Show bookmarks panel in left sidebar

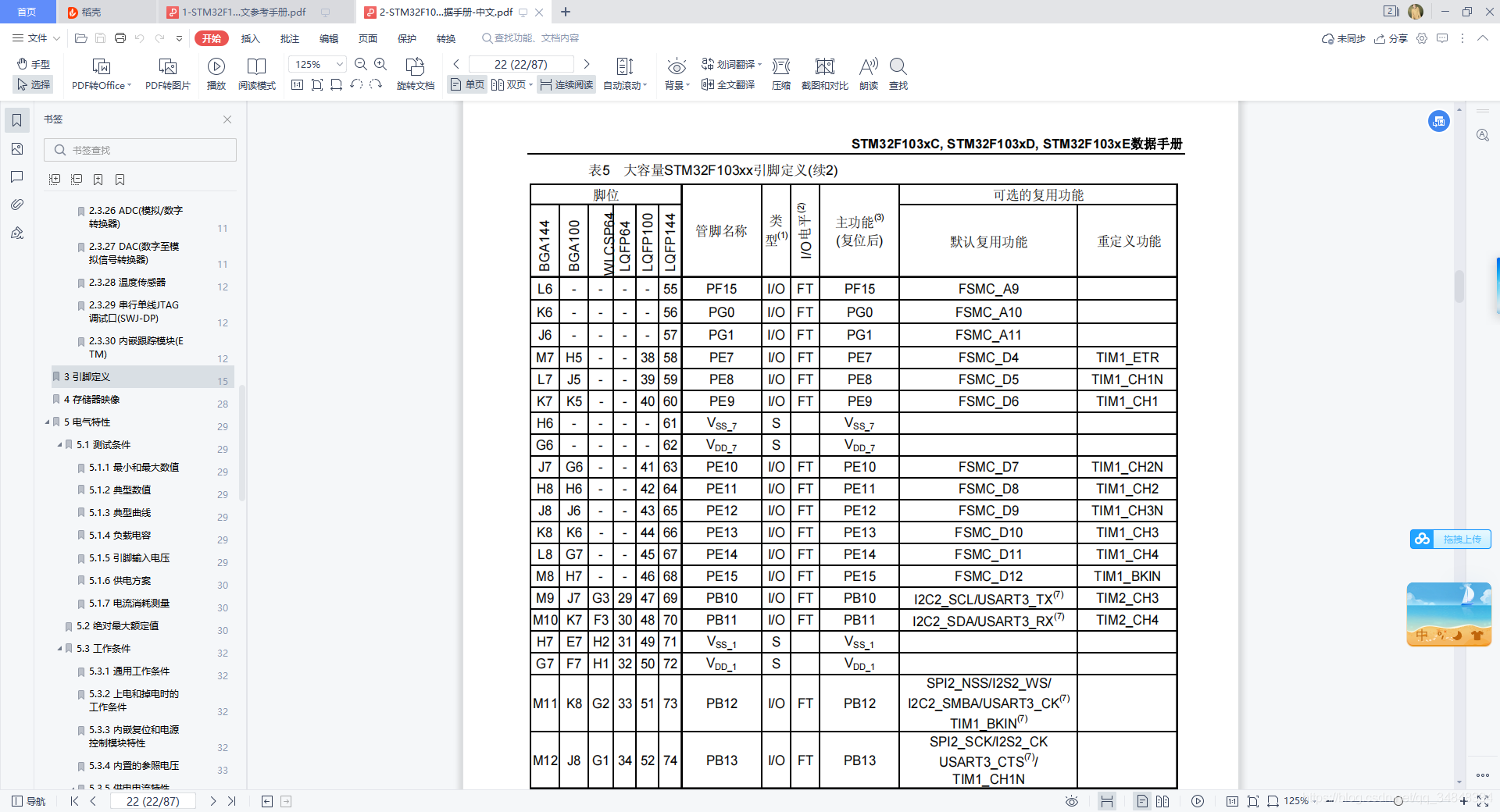[17, 120]
